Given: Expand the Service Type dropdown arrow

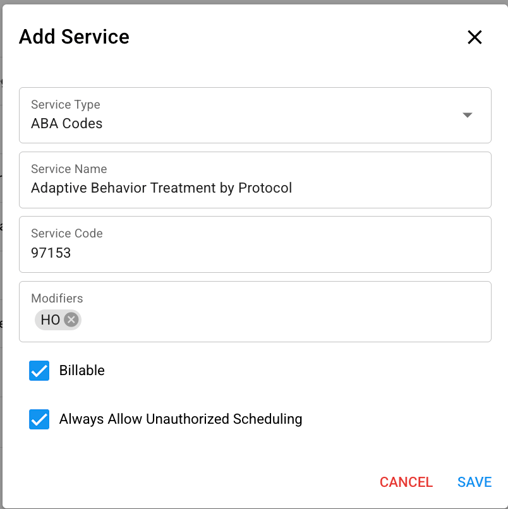Looking at the screenshot, I should pyautogui.click(x=467, y=115).
